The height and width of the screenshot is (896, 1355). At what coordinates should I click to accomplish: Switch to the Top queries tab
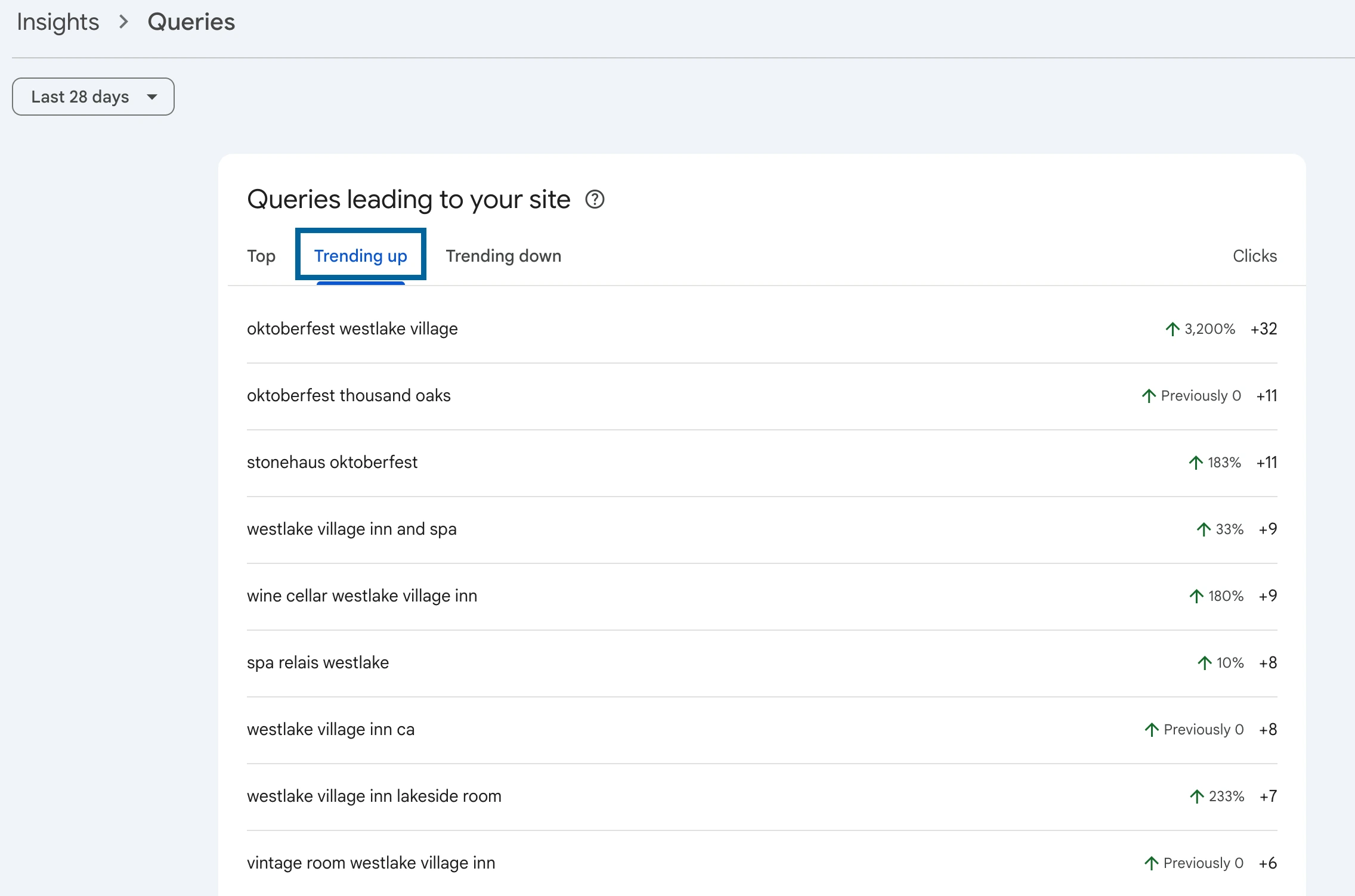(261, 256)
